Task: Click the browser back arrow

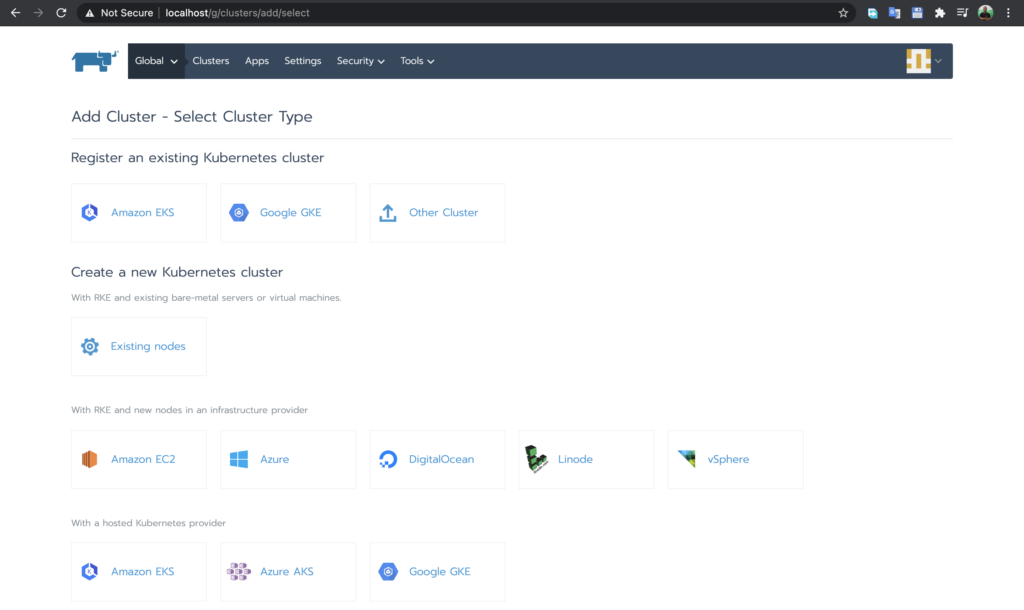Action: (15, 12)
